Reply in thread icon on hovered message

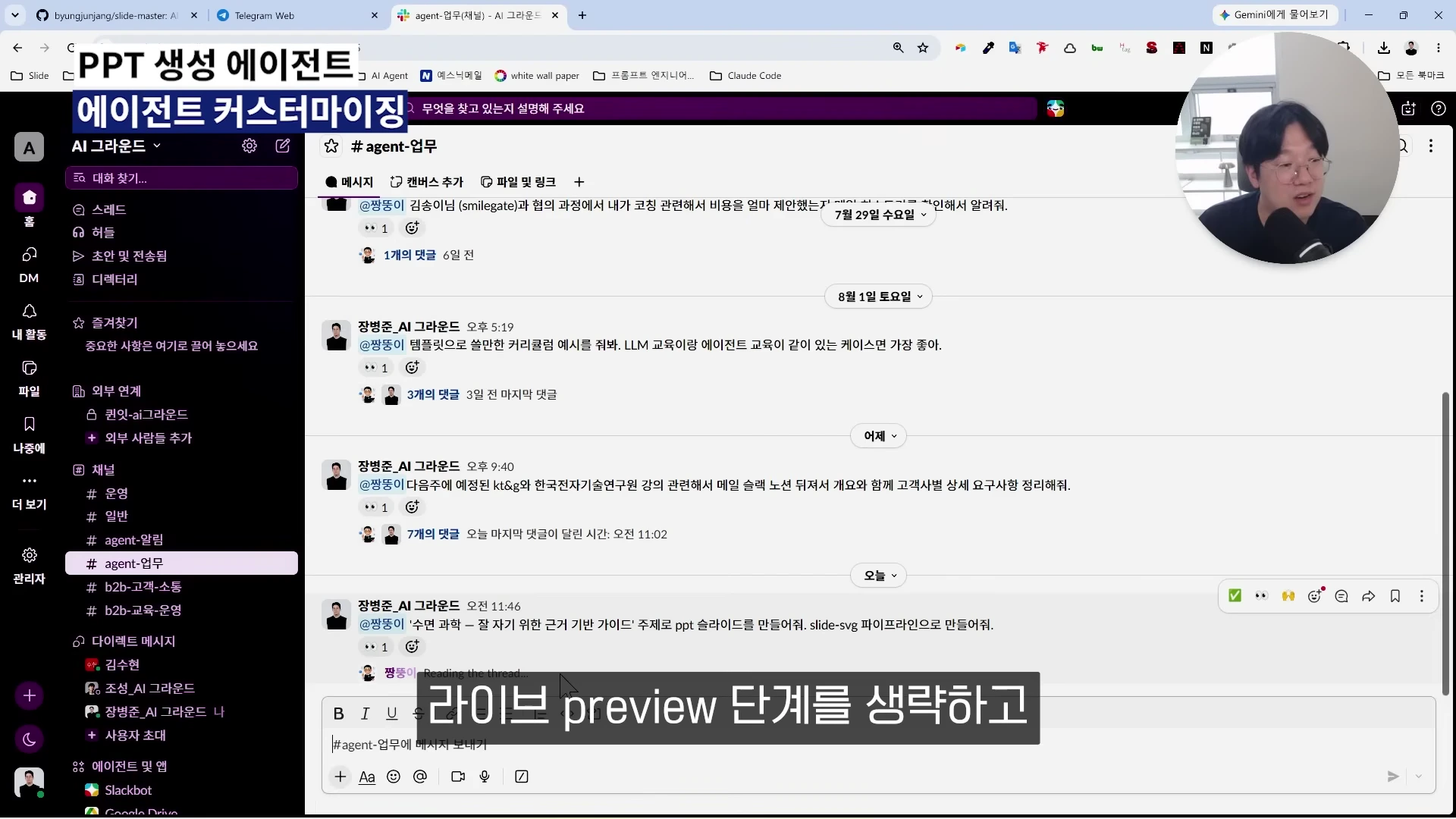pyautogui.click(x=1341, y=596)
